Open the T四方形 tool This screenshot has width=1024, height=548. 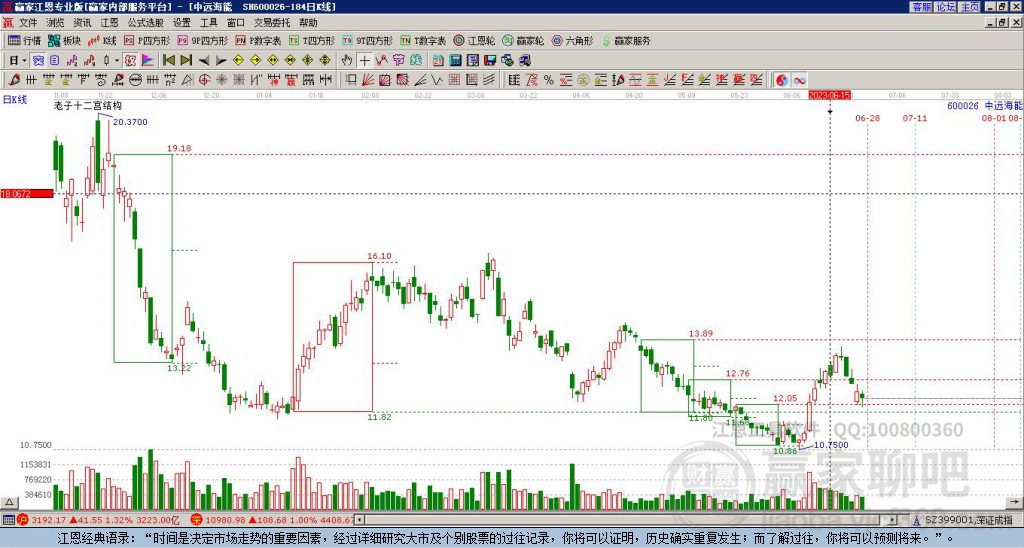point(312,40)
